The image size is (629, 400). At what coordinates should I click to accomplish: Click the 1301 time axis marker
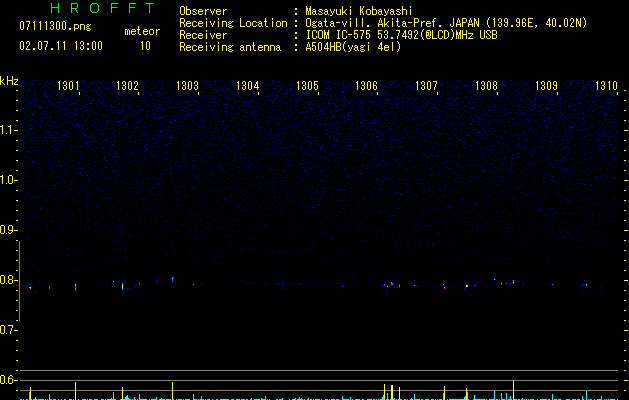68,86
